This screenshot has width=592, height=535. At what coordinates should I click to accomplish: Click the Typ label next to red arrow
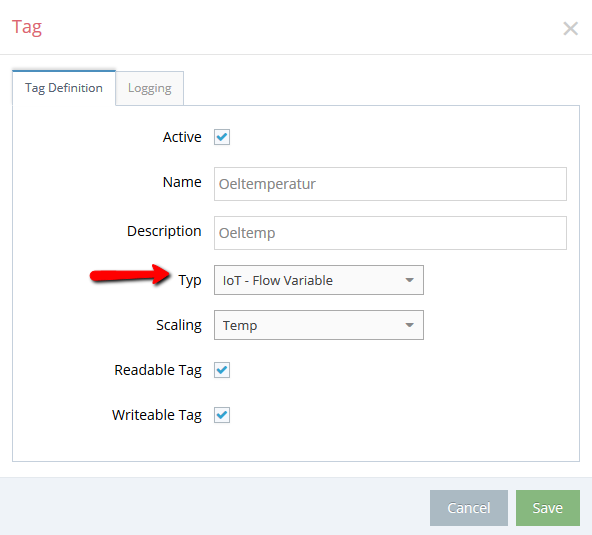190,281
